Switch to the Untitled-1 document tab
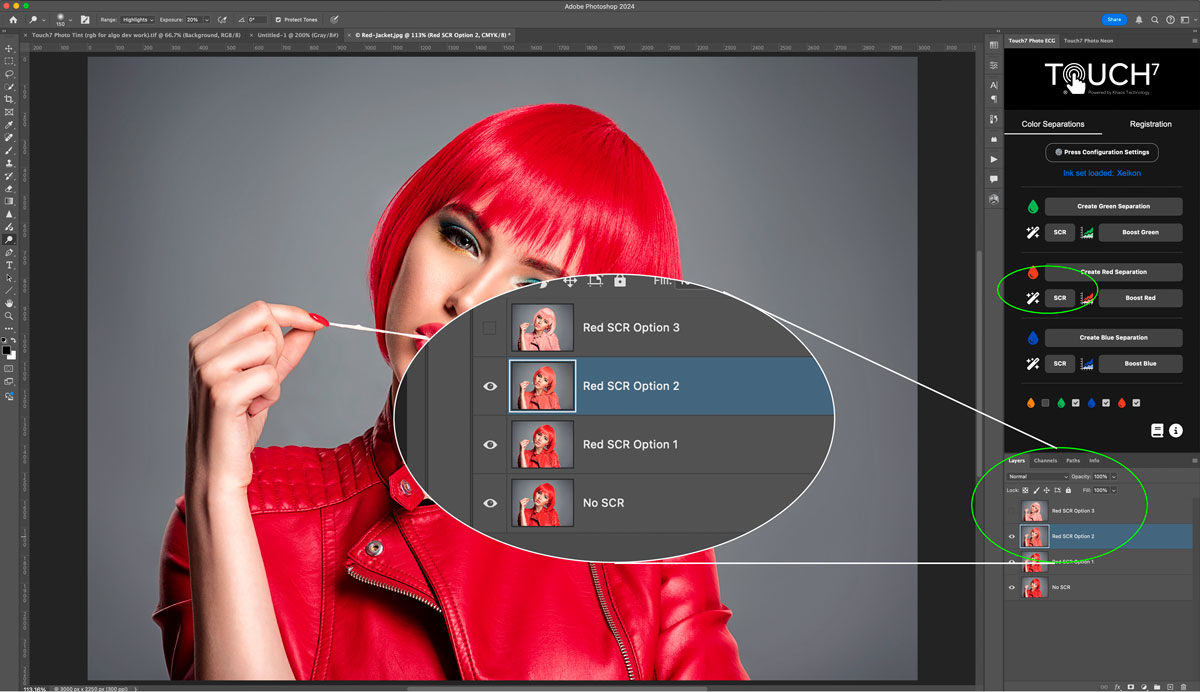Viewport: 1200px width, 692px height. pyautogui.click(x=298, y=34)
